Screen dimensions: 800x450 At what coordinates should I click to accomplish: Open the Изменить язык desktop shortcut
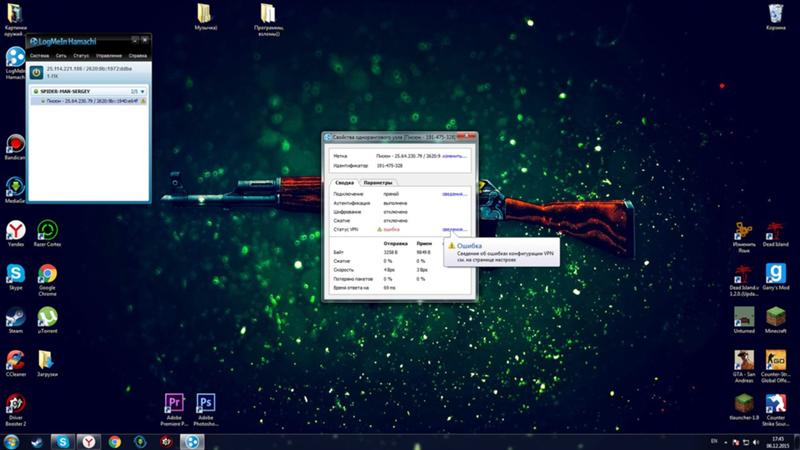744,237
